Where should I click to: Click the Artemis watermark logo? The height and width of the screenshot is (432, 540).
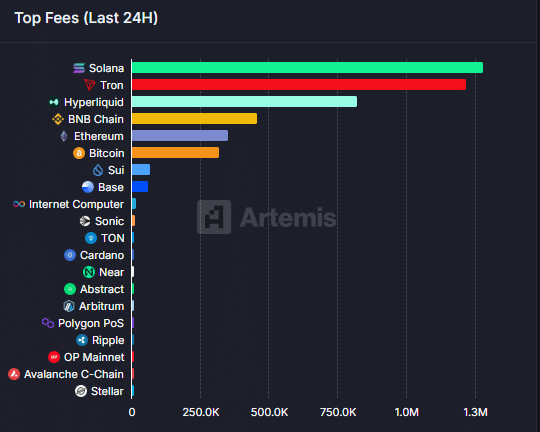267,217
